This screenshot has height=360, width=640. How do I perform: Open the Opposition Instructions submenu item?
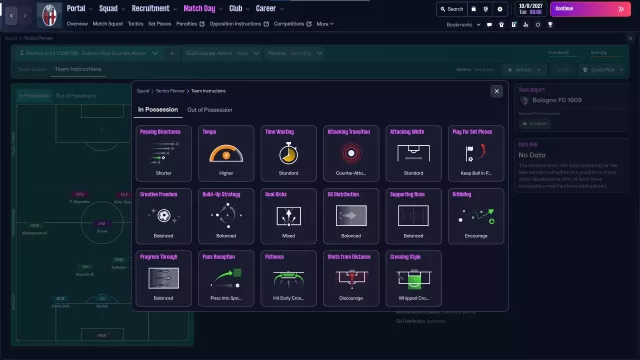pos(239,24)
